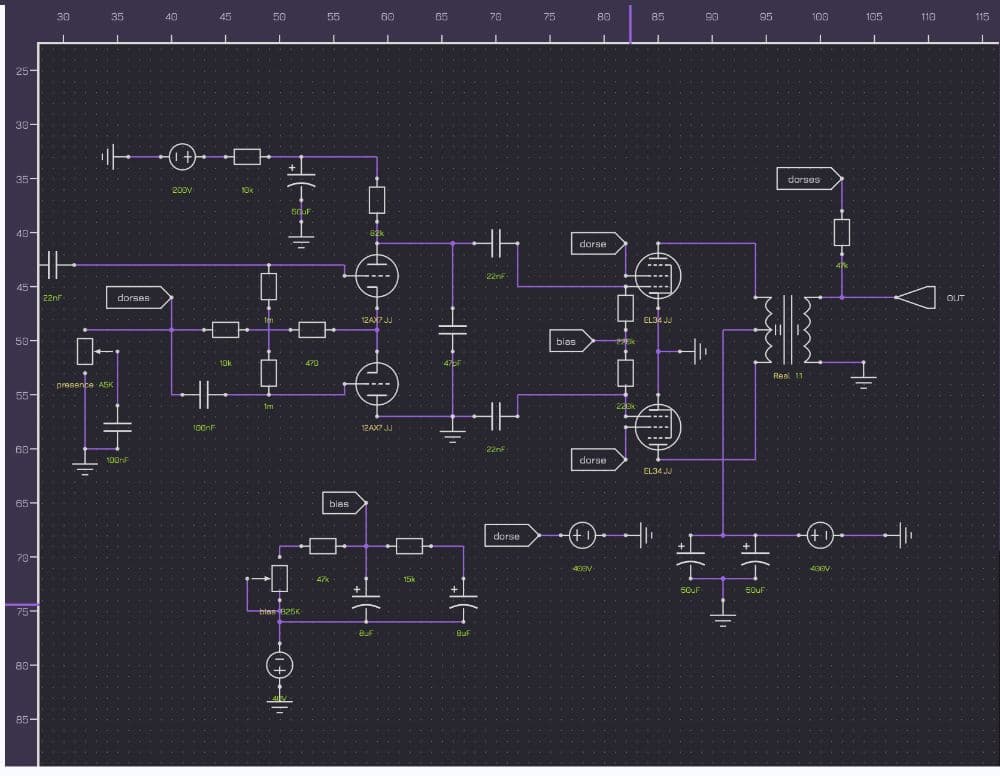Select the output transformer symbol
This screenshot has width=1000, height=776.
pos(788,330)
